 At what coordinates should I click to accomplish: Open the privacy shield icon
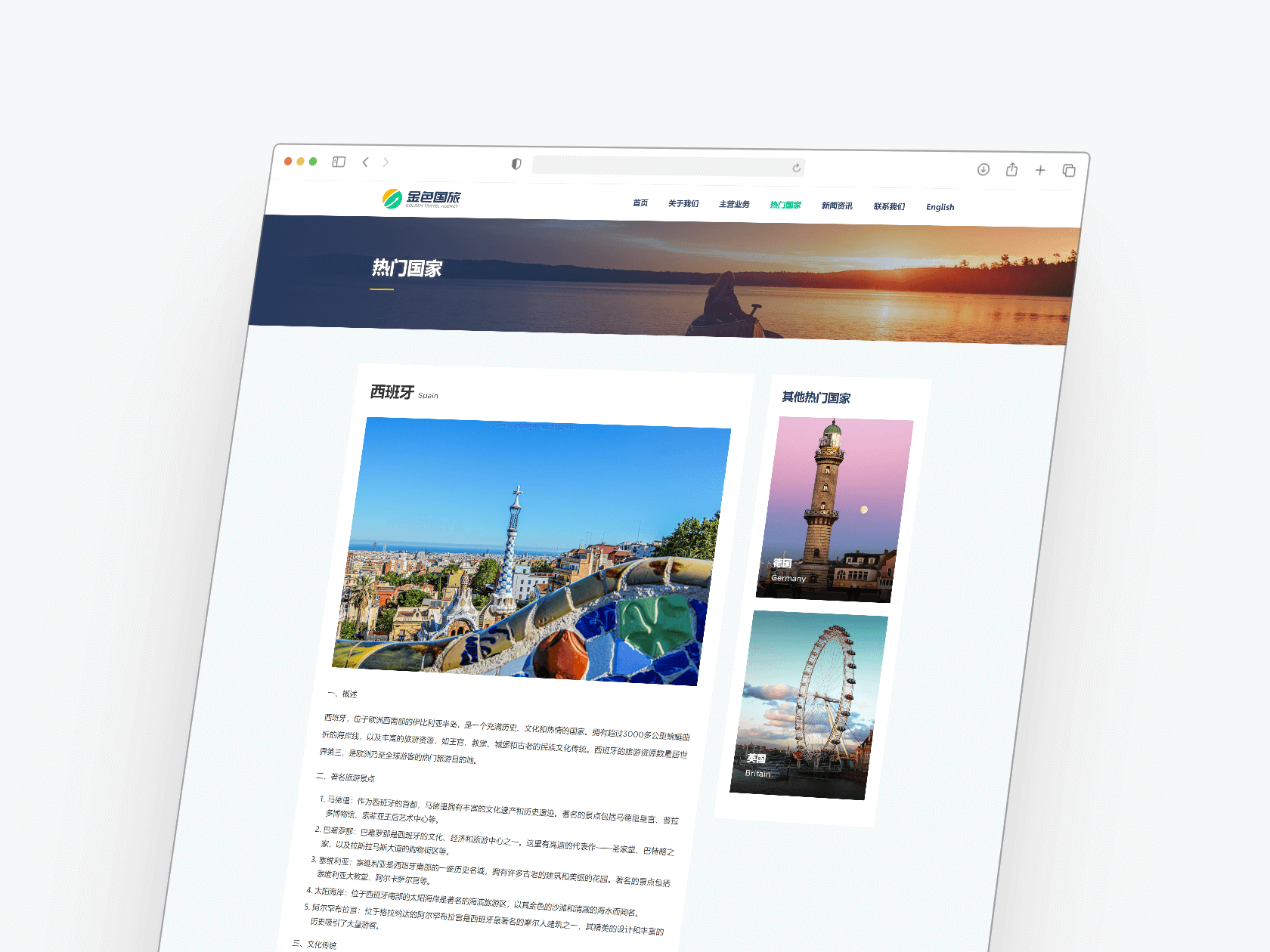pyautogui.click(x=516, y=164)
